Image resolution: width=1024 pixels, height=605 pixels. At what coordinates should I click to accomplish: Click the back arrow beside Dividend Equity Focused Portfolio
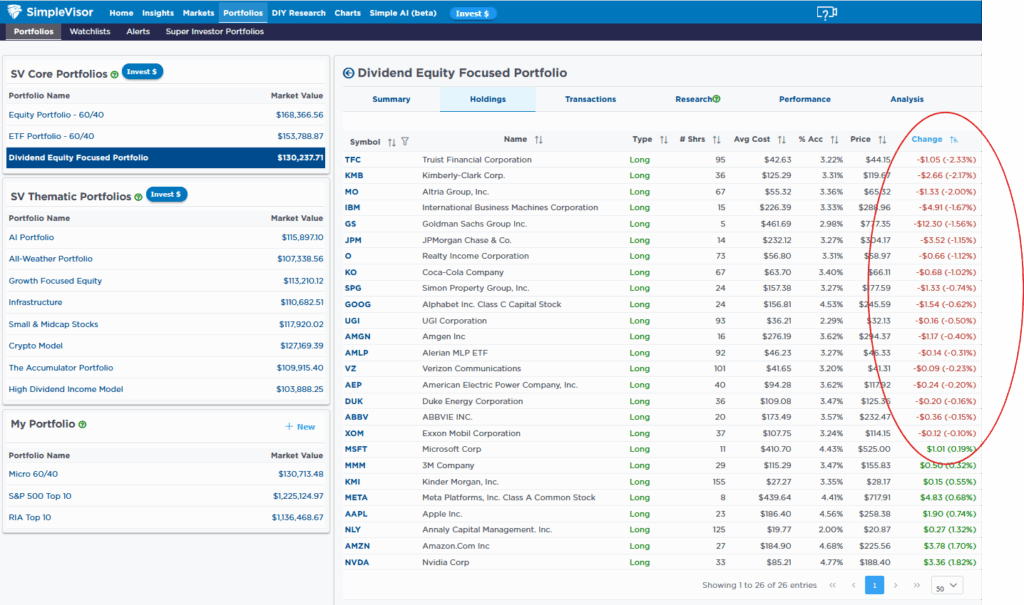348,73
